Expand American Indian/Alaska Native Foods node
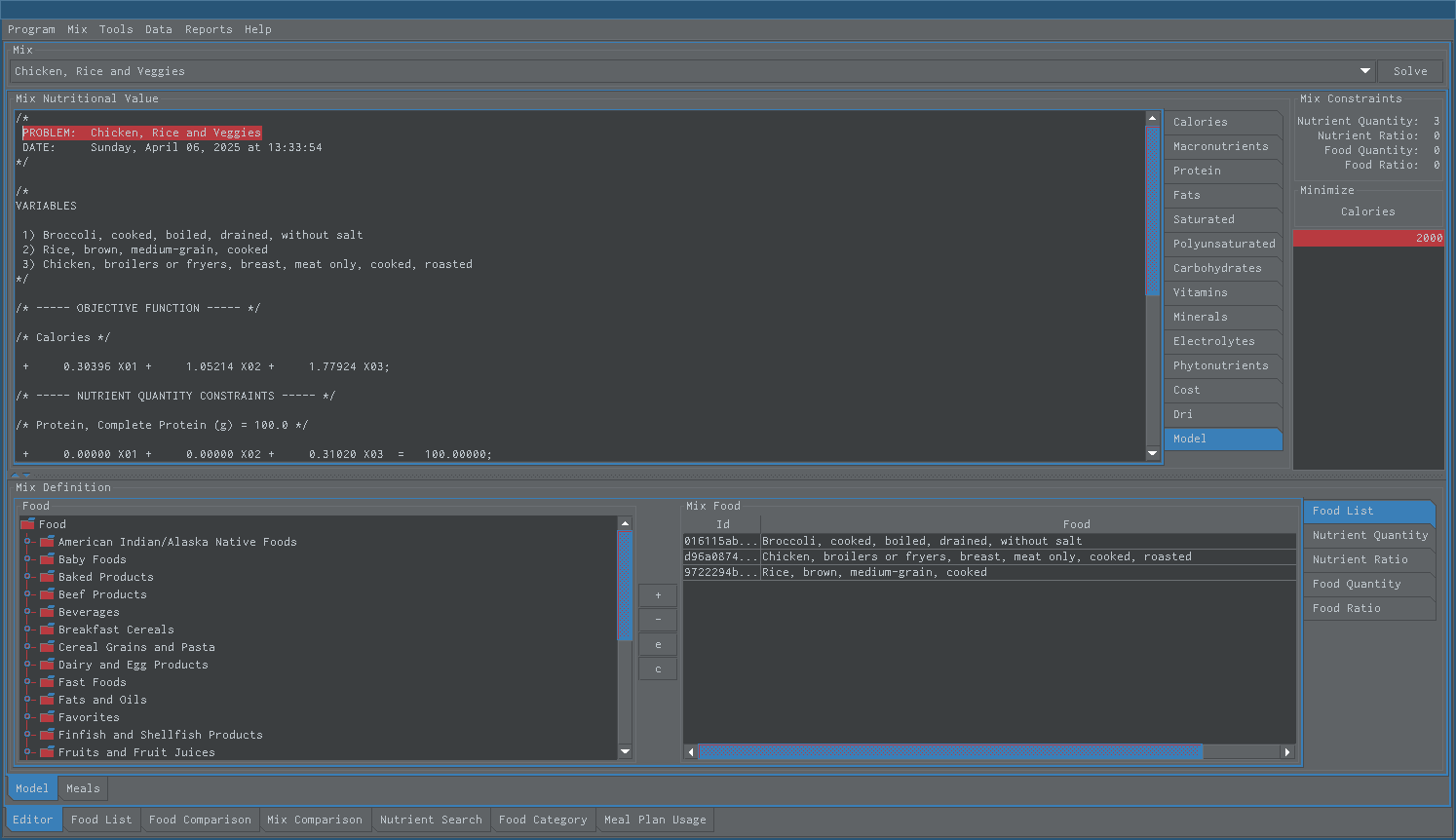The image size is (1456, 840). click(x=28, y=542)
